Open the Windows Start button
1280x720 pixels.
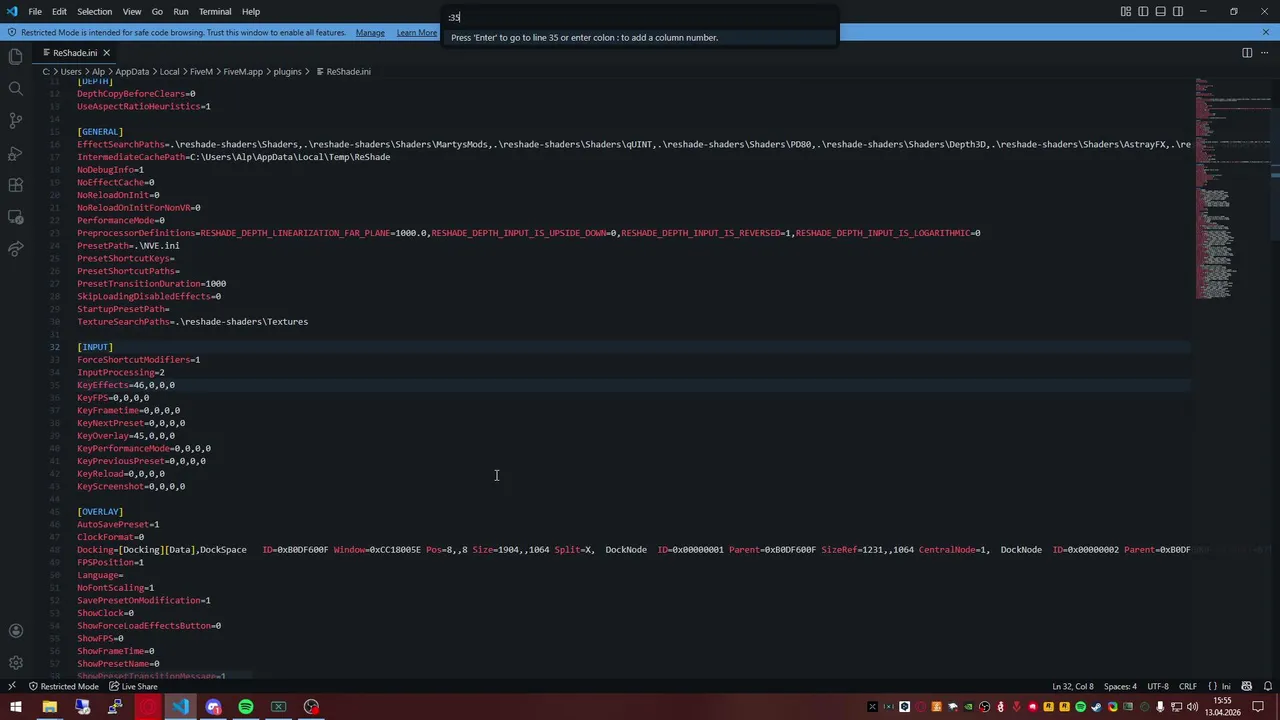pos(16,707)
